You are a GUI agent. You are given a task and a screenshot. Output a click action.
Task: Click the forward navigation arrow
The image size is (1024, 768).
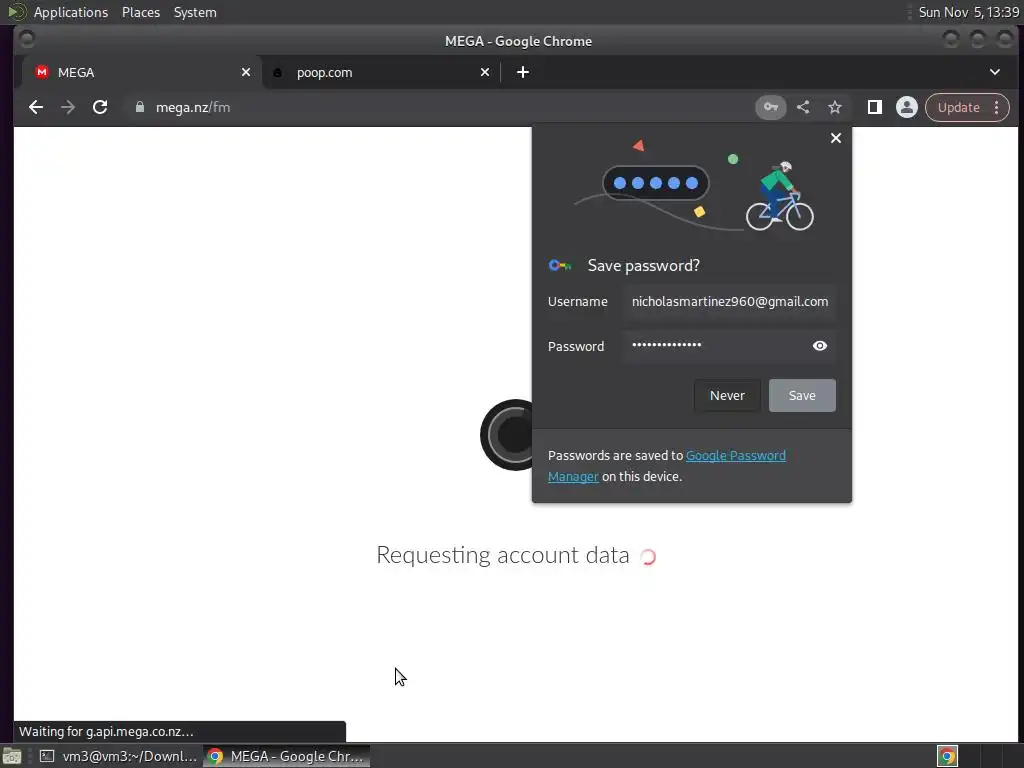click(68, 107)
